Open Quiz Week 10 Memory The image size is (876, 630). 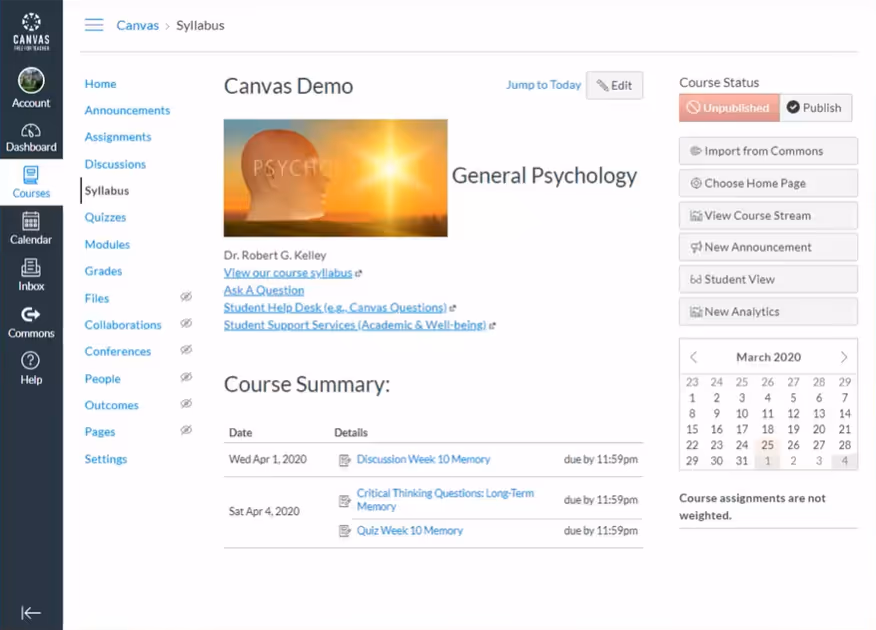click(410, 531)
